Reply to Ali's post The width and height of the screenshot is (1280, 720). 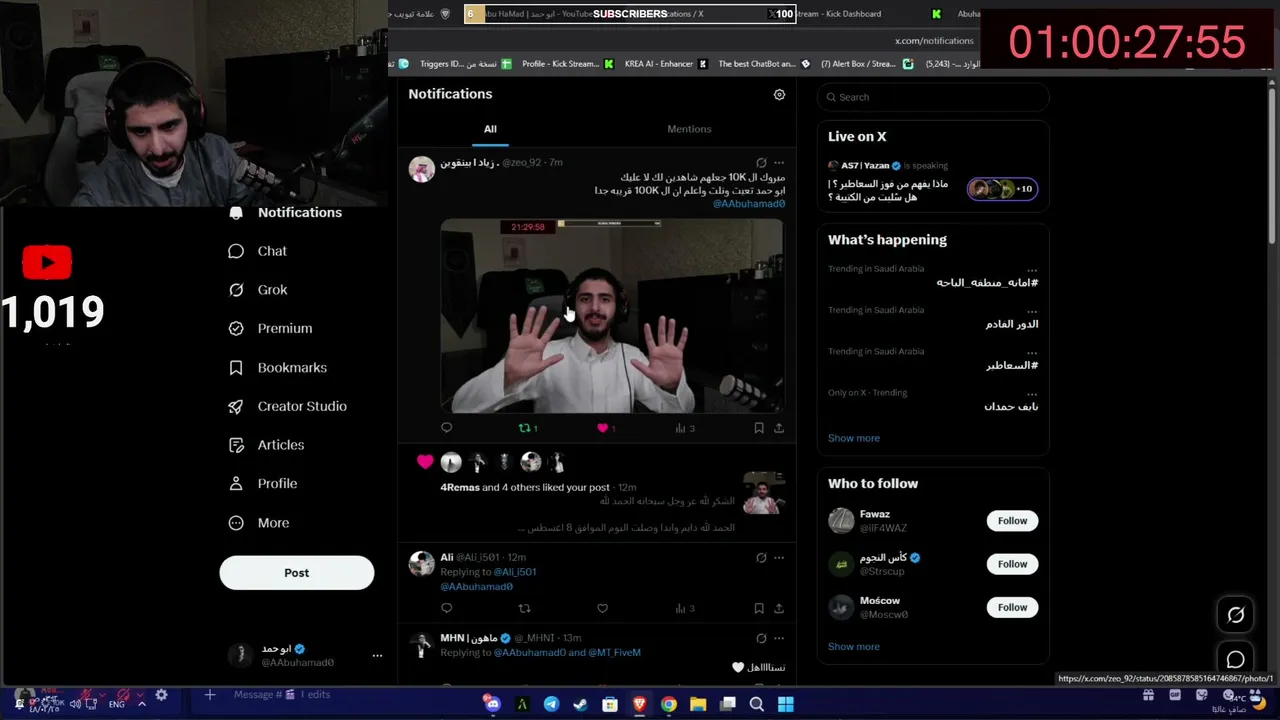(447, 608)
